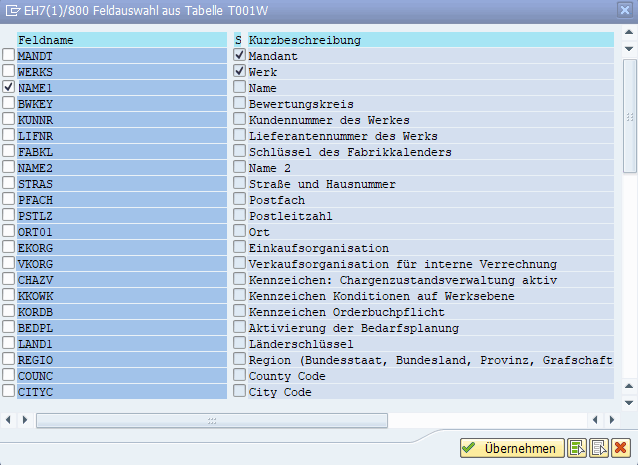Select the KORDB field name cell
Image resolution: width=638 pixels, height=465 pixels.
pos(122,312)
